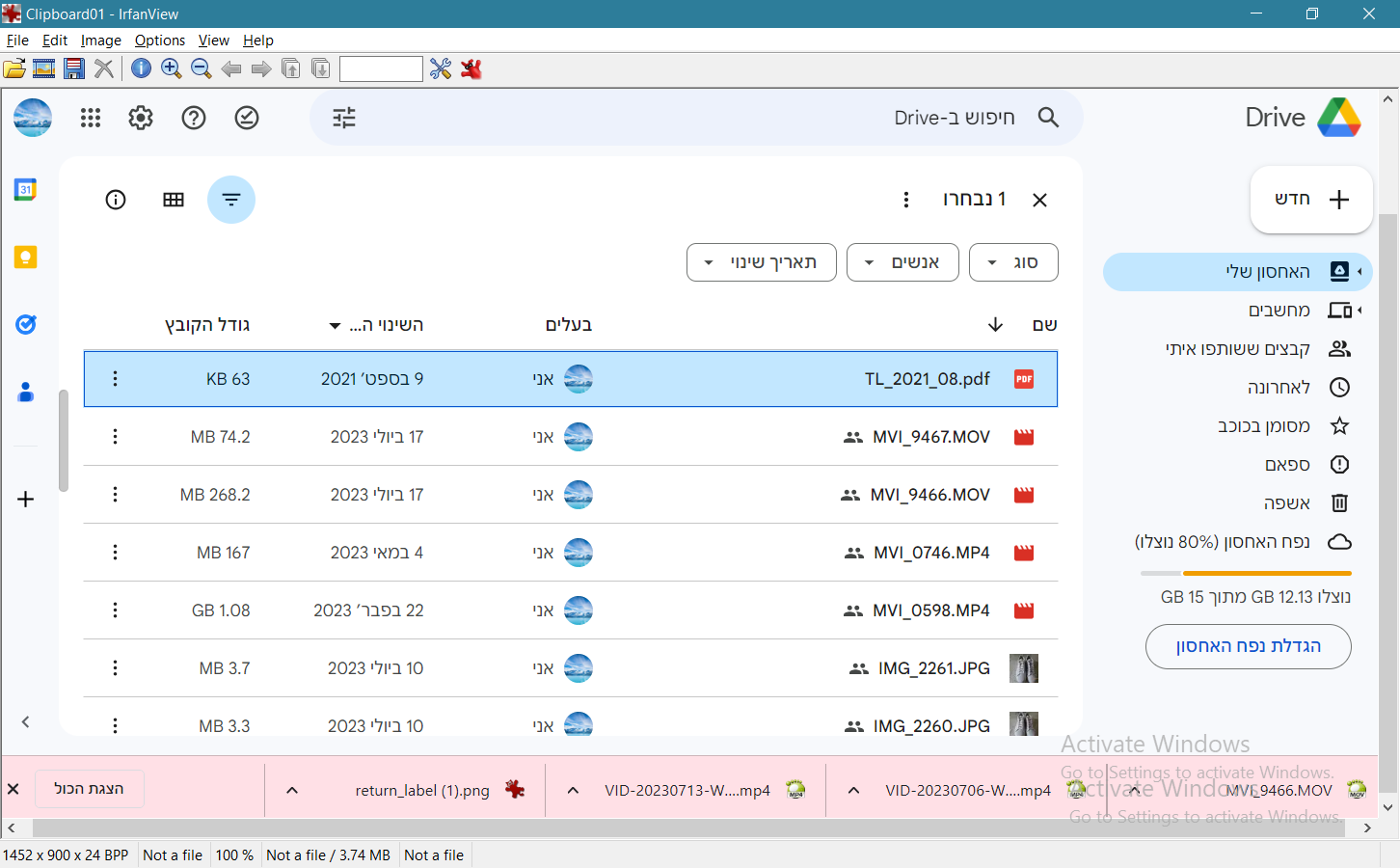
Task: Open the IrfanView Help menu
Action: pos(258,41)
